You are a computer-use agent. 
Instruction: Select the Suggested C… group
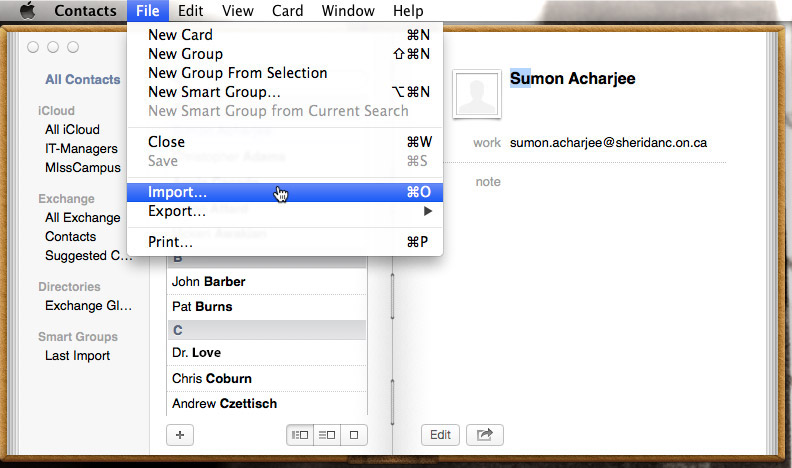click(x=88, y=256)
